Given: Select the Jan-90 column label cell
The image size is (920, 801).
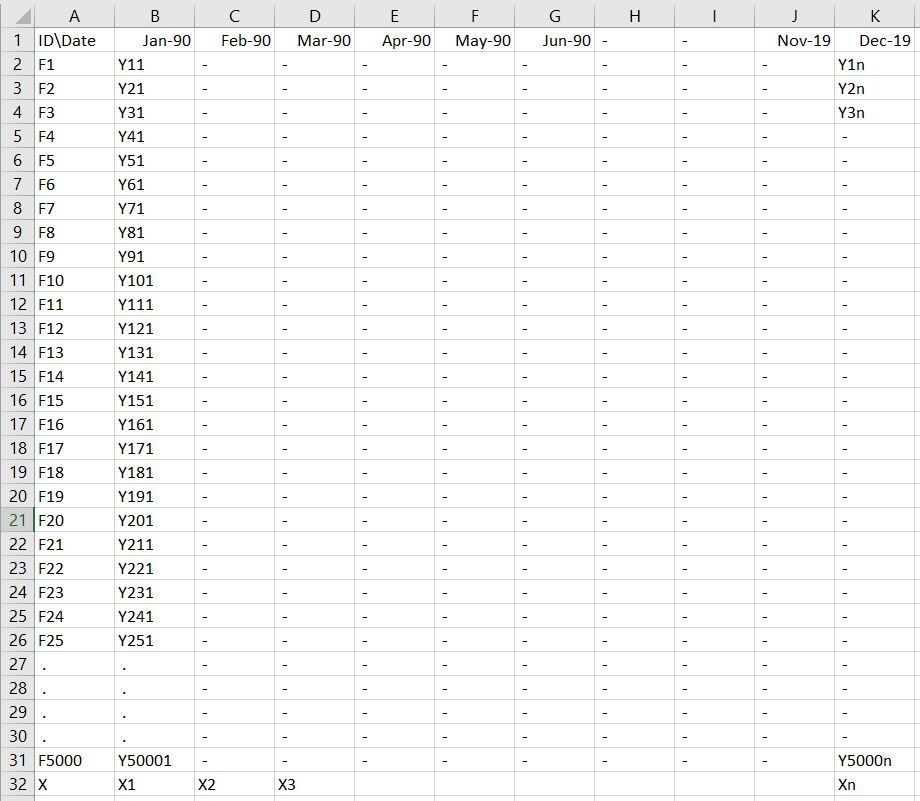Looking at the screenshot, I should [154, 40].
